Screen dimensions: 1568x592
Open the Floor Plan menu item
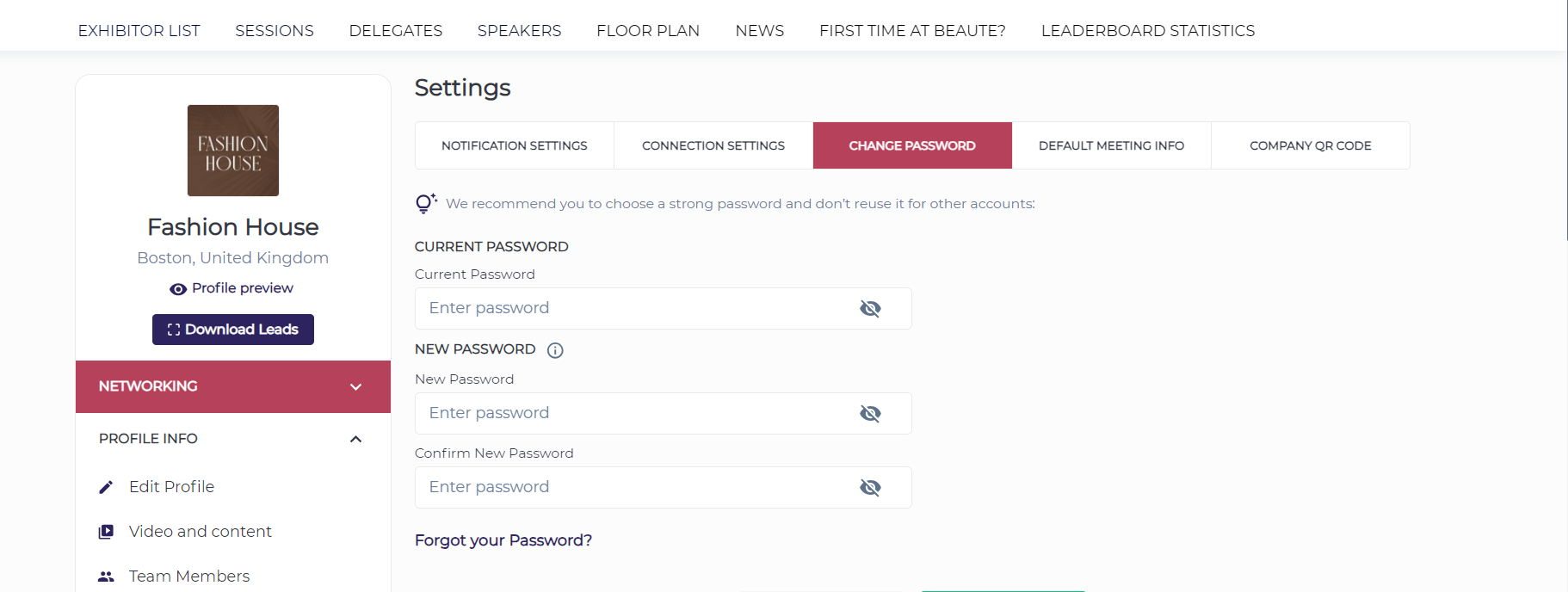[x=648, y=31]
